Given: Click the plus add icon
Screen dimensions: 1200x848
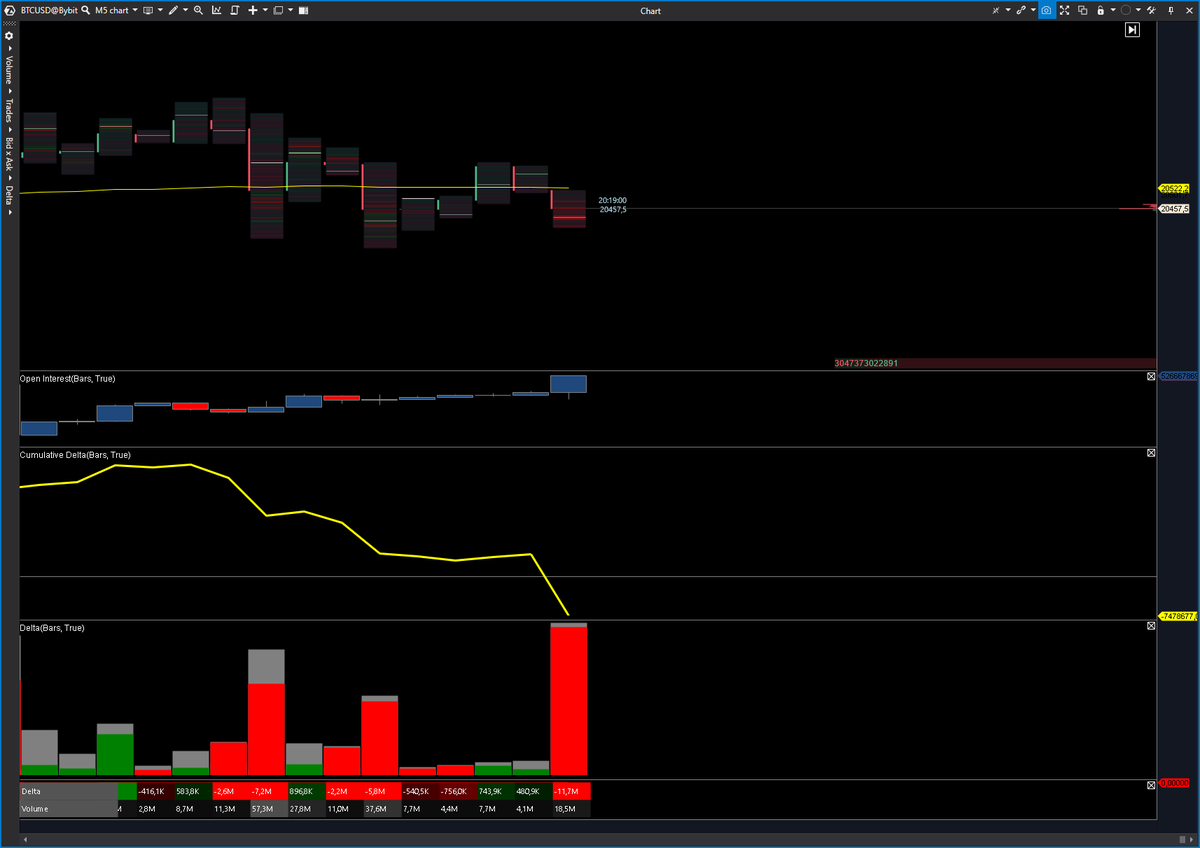Looking at the screenshot, I should click(x=253, y=10).
